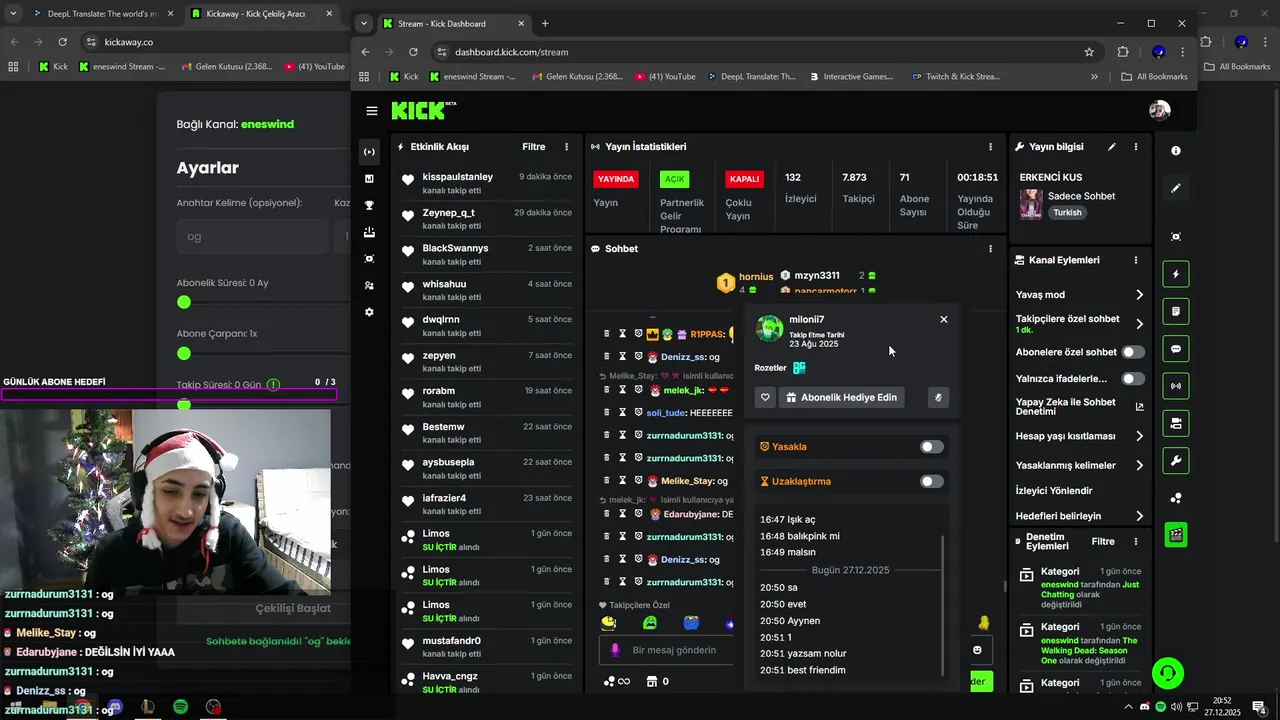The image size is (1280, 720).
Task: Click the green headset support button
Action: coord(1168,673)
